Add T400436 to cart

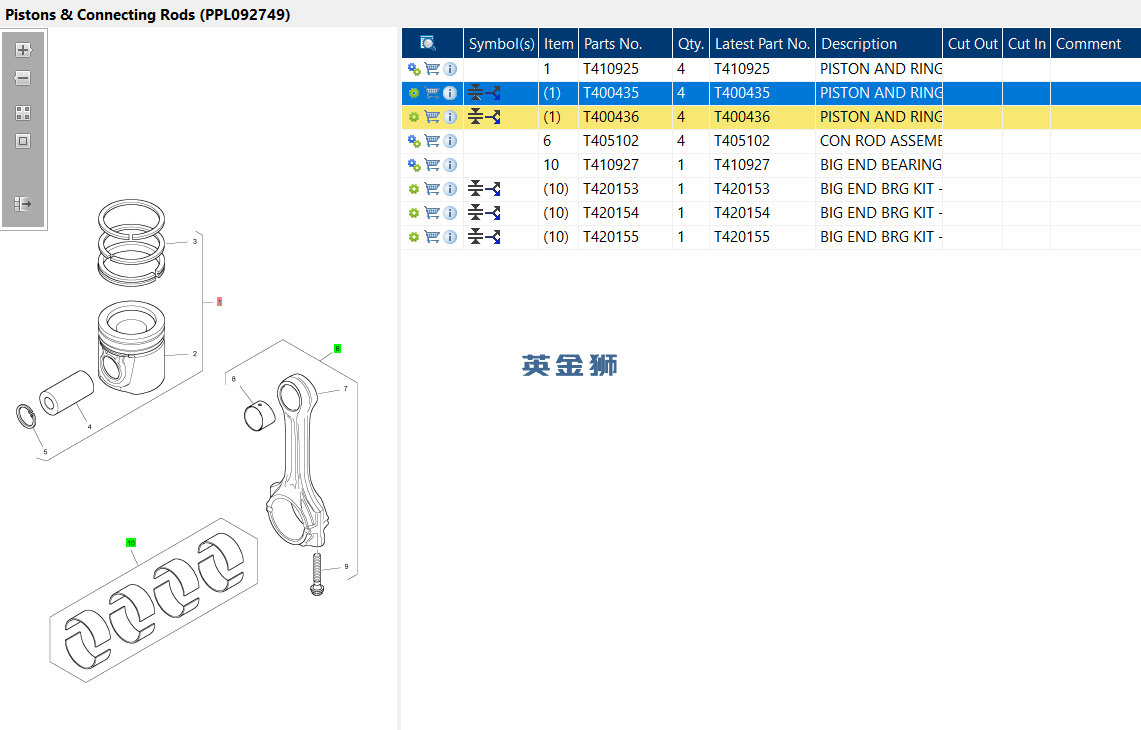point(432,117)
